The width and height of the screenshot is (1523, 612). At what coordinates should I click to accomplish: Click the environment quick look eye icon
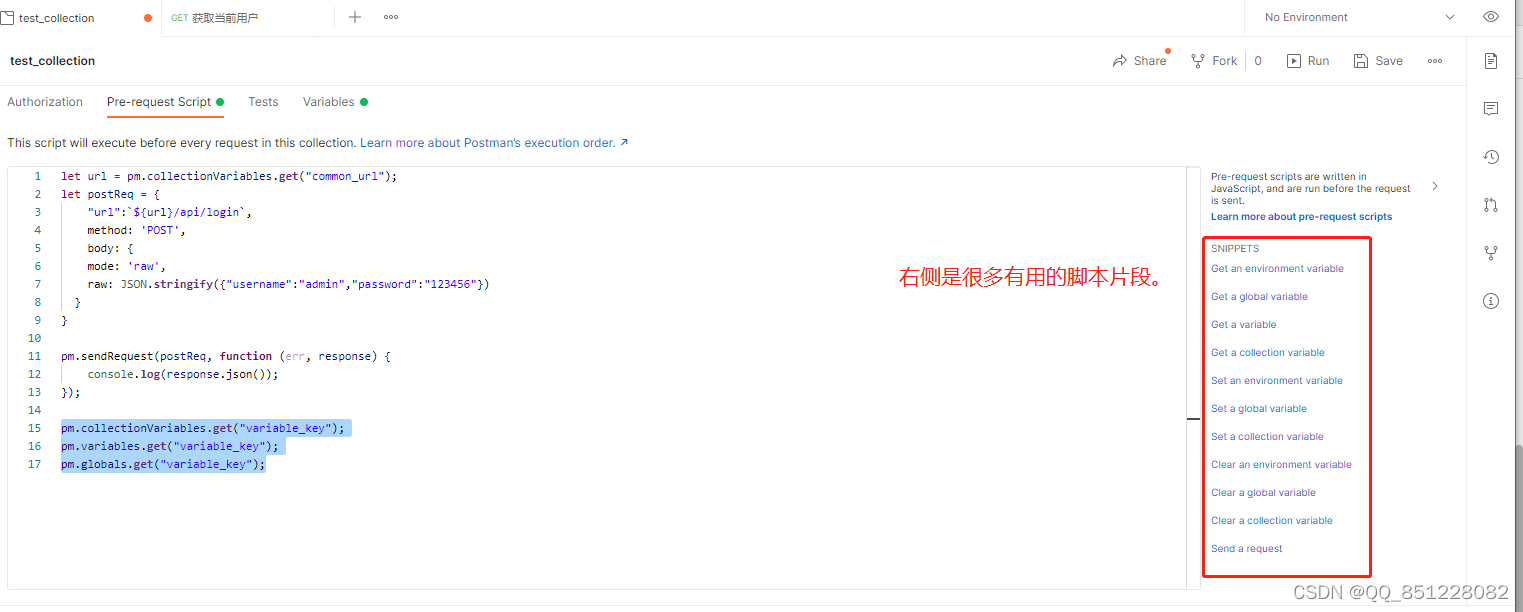click(x=1491, y=17)
